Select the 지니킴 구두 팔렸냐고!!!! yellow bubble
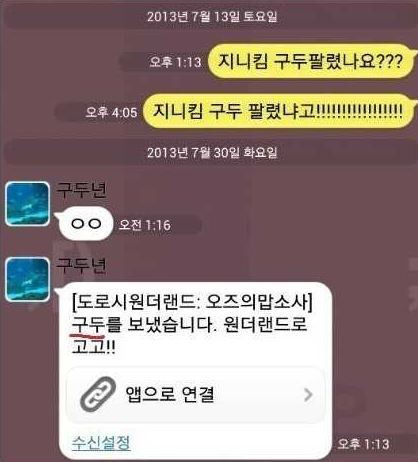 point(279,111)
